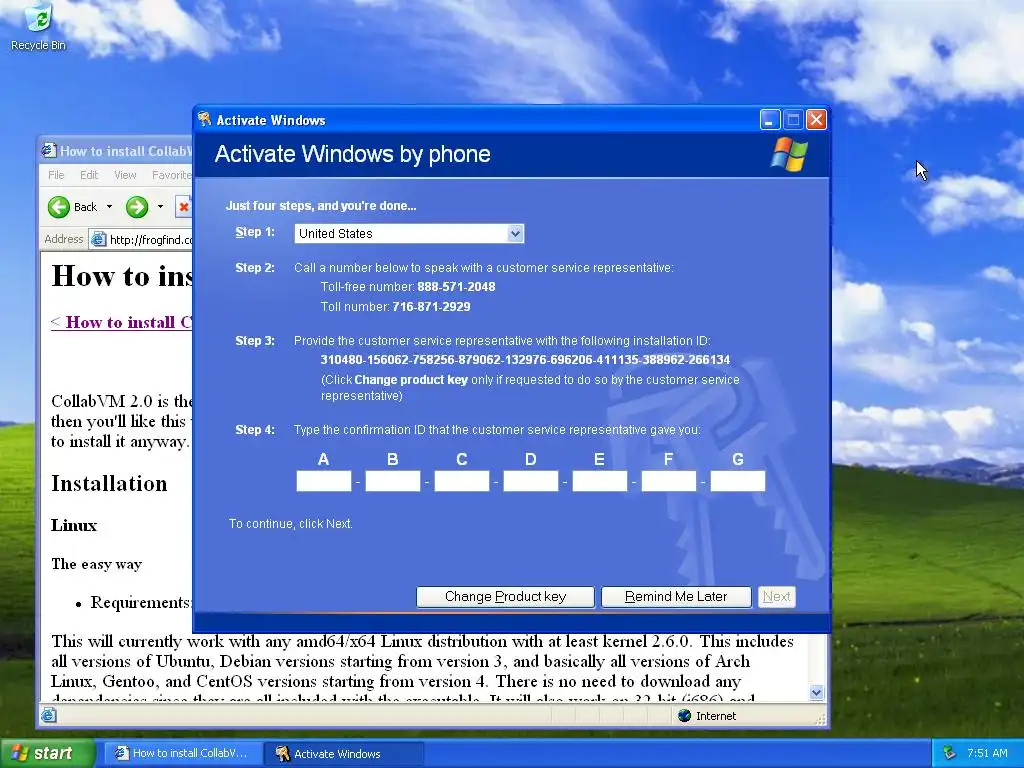This screenshot has width=1024, height=768.
Task: Click the Change Product key button
Action: 505,597
